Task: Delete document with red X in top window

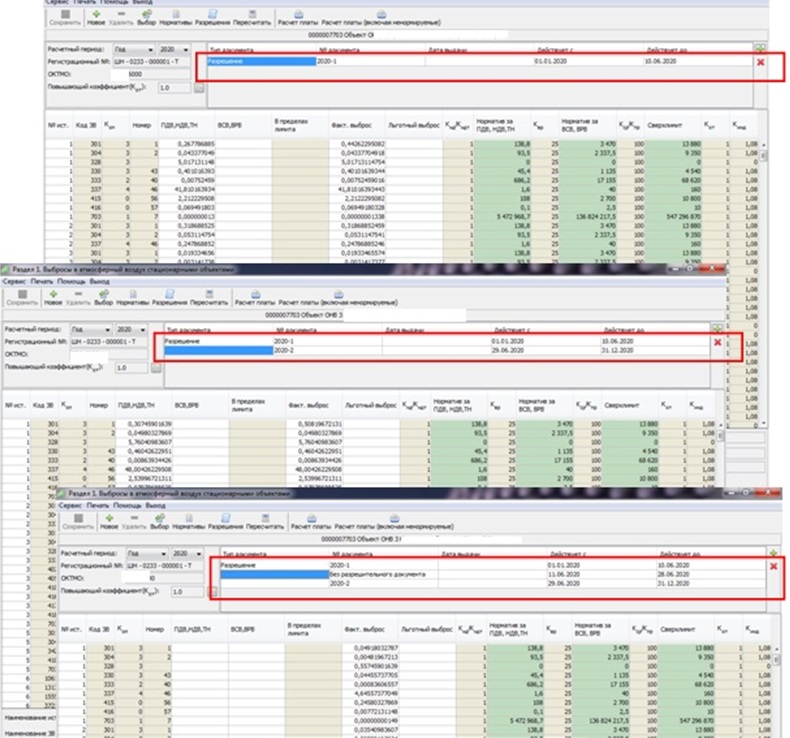Action: pyautogui.click(x=762, y=63)
